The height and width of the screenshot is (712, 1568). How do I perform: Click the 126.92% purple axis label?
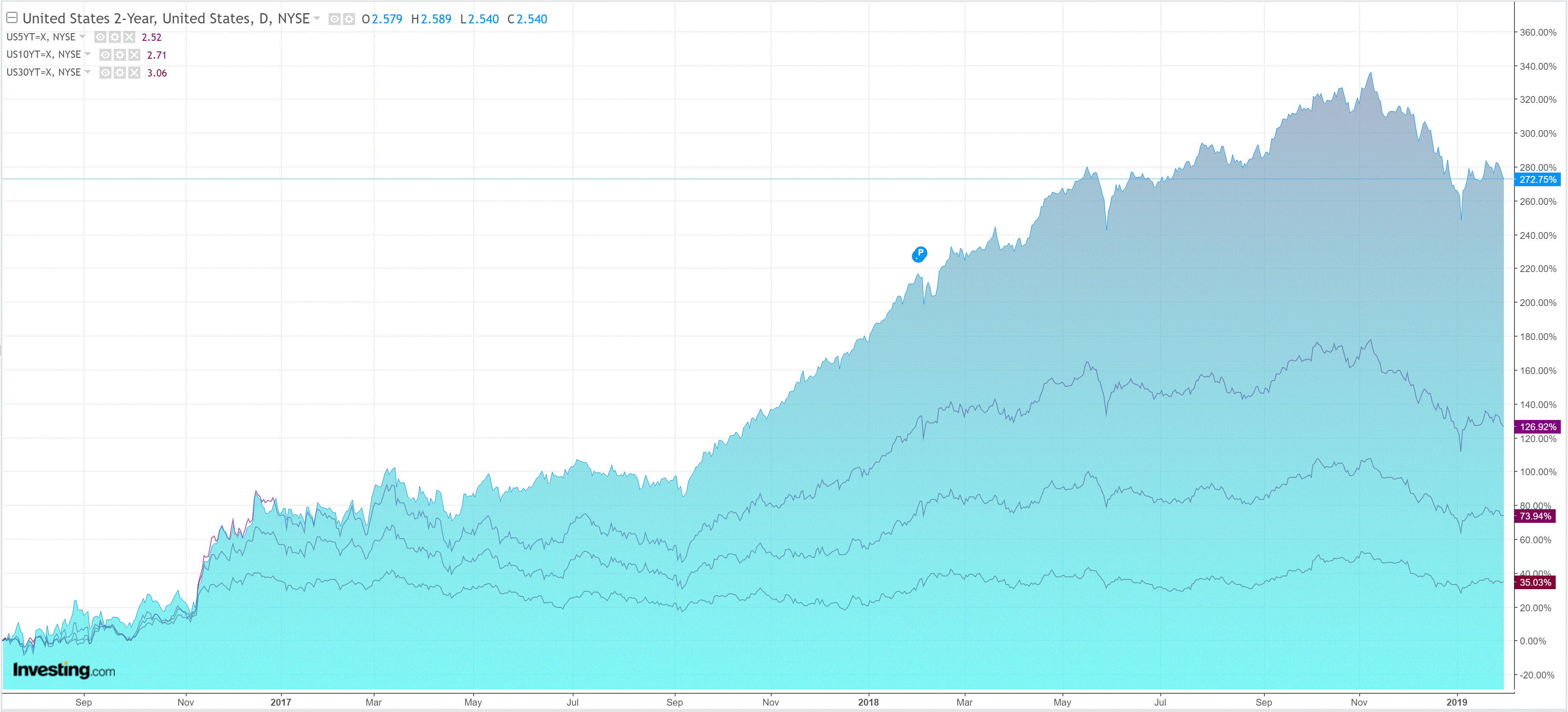click(x=1537, y=427)
